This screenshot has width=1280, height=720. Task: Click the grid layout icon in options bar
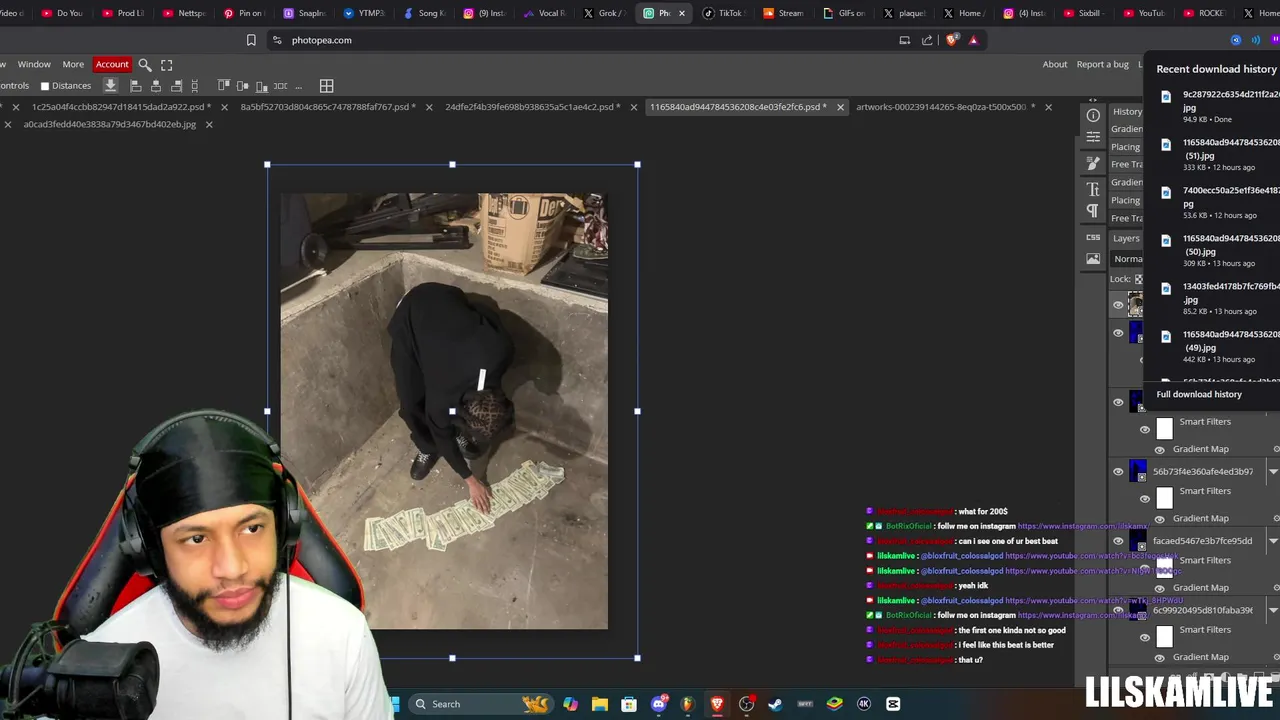click(x=327, y=86)
